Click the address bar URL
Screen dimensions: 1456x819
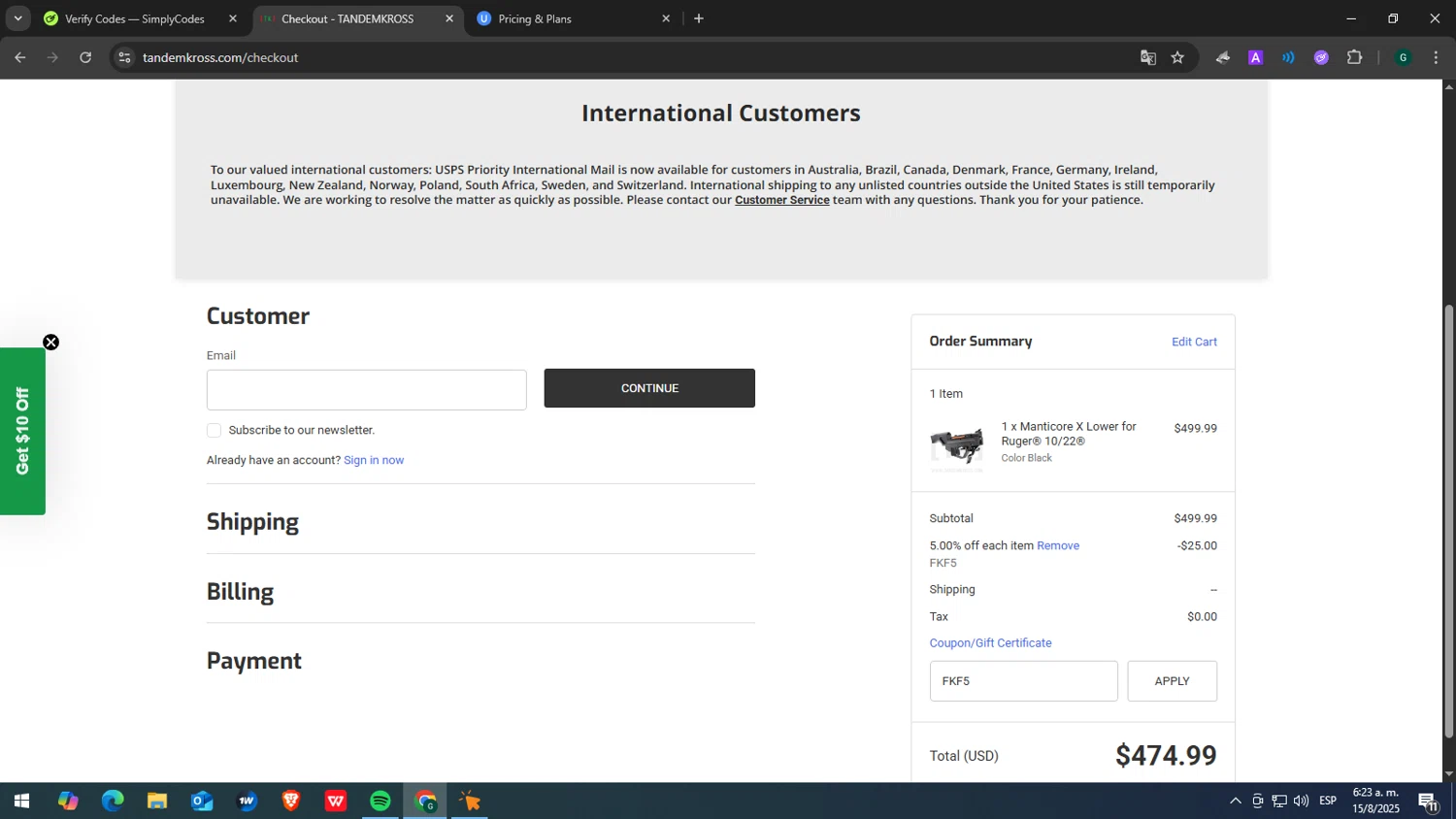(220, 57)
